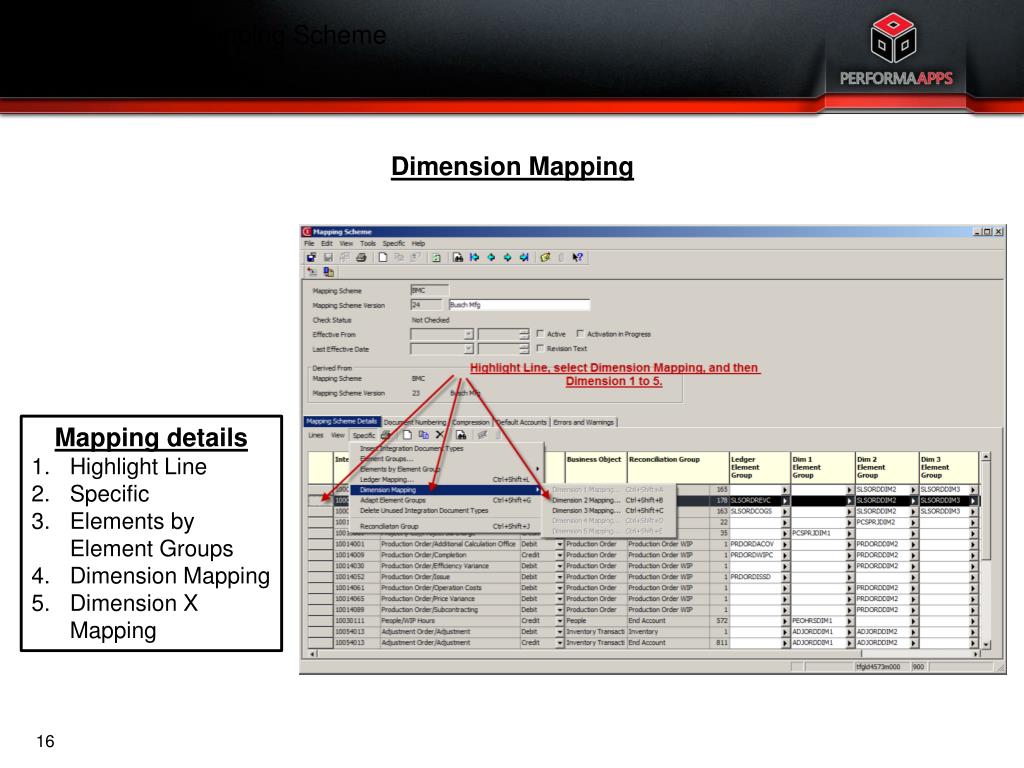Choose Delete Unused Integration Document Types
1024x768 pixels.
[447, 511]
